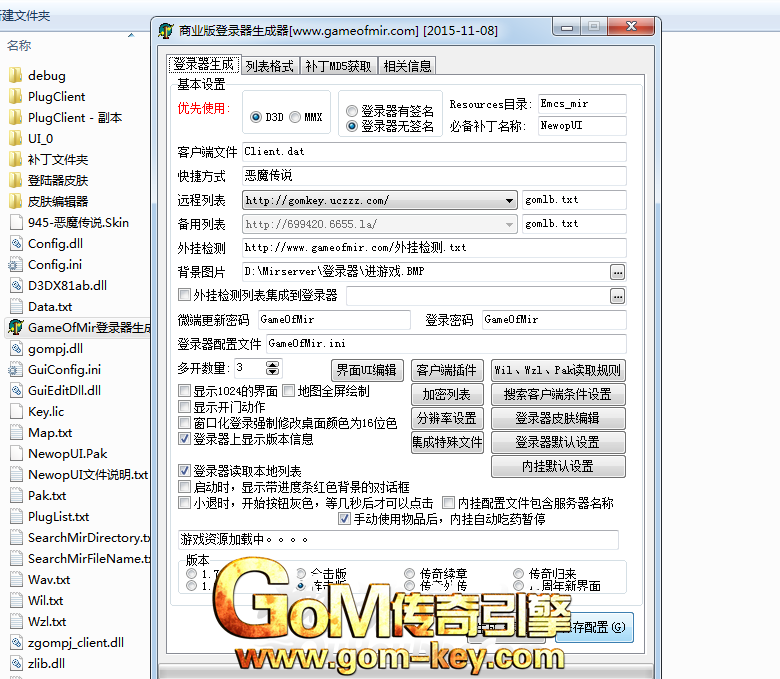Open 搜索客户端条件设置 button
Viewport: 780px width, 679px height.
558,394
